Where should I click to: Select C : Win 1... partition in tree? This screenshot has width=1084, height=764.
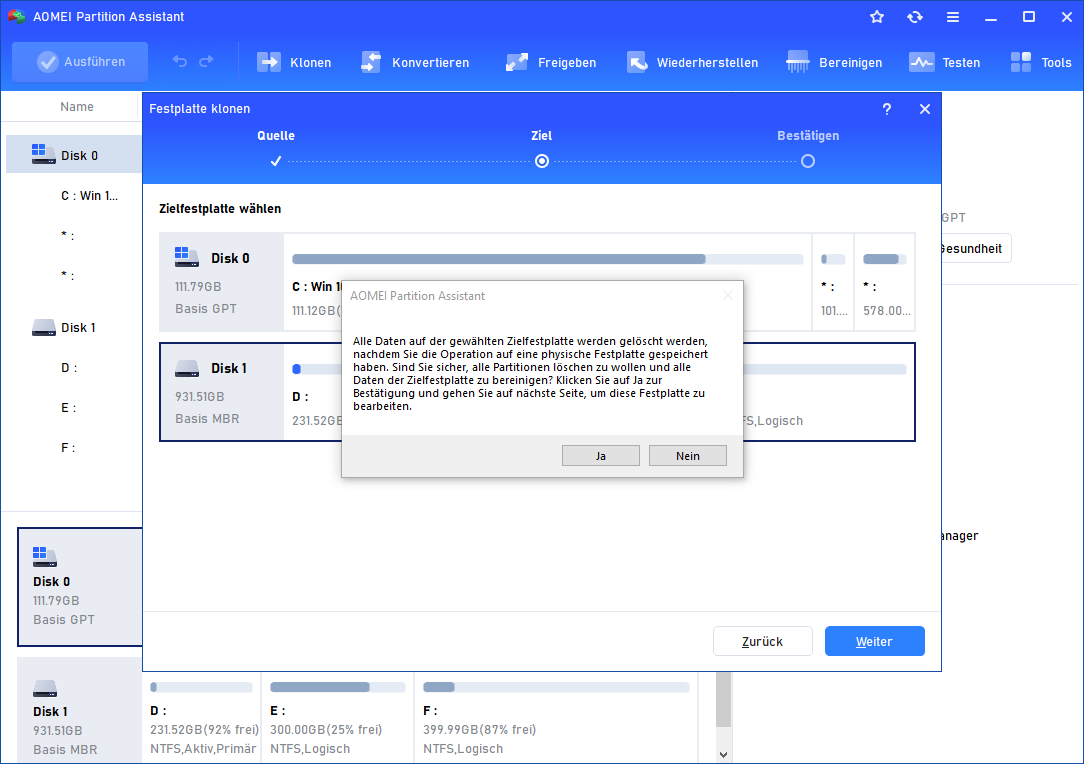click(89, 196)
